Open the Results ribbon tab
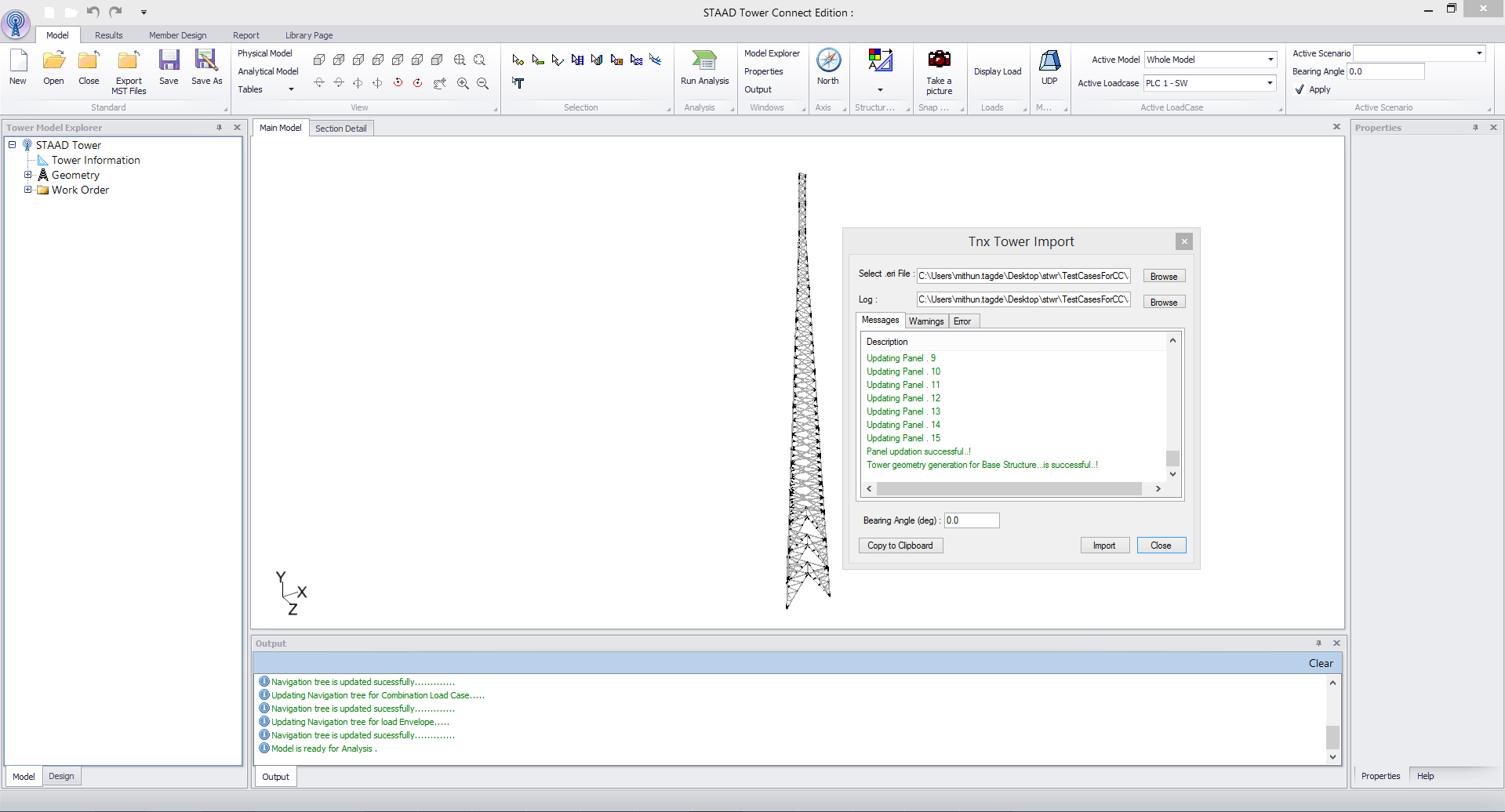Image resolution: width=1505 pixels, height=812 pixels. tap(108, 35)
